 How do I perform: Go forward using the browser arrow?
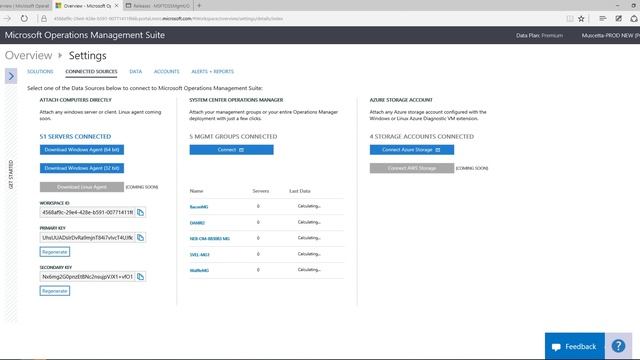tap(7, 18)
